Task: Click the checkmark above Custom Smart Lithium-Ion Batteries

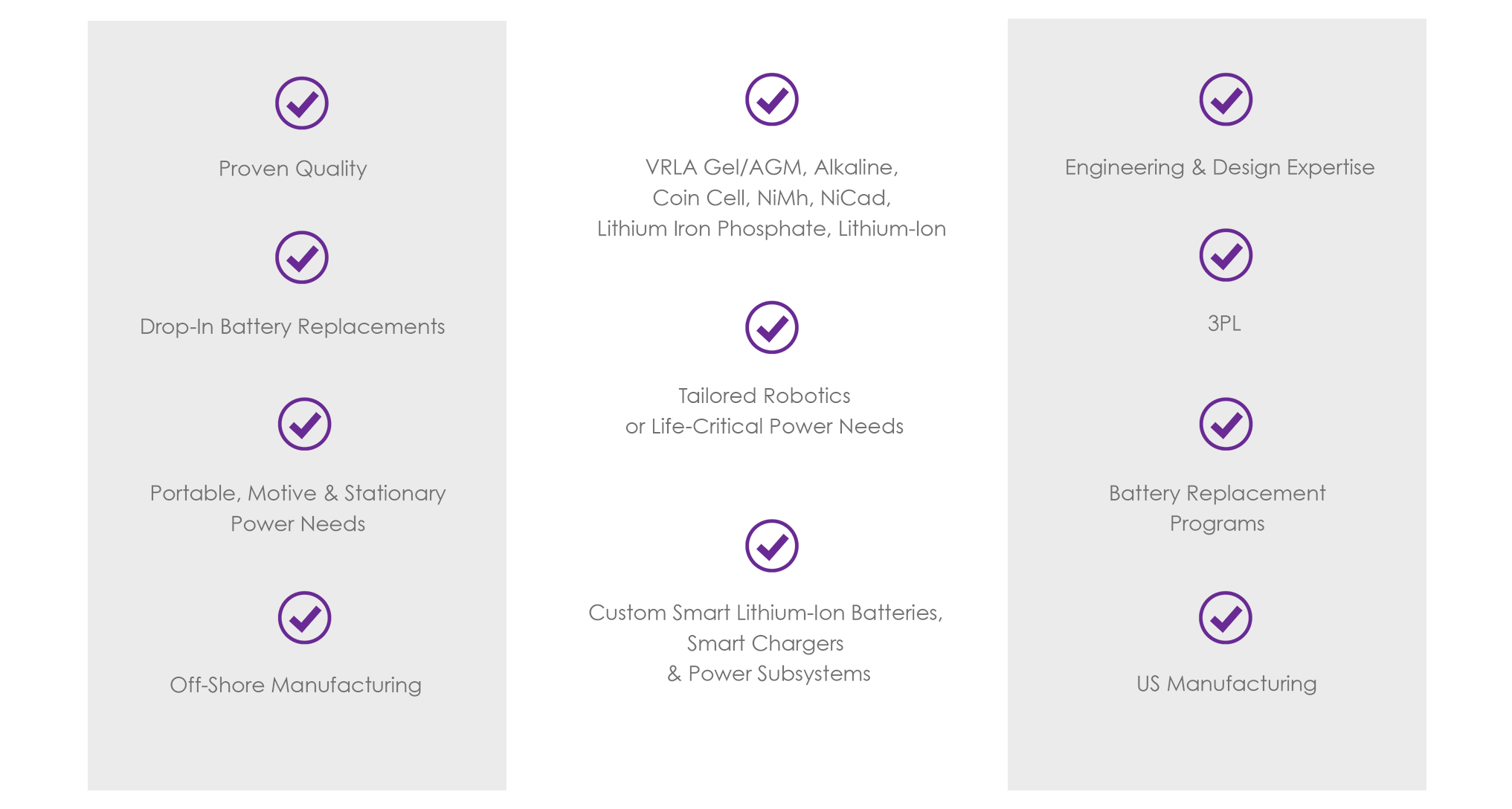Action: point(772,546)
